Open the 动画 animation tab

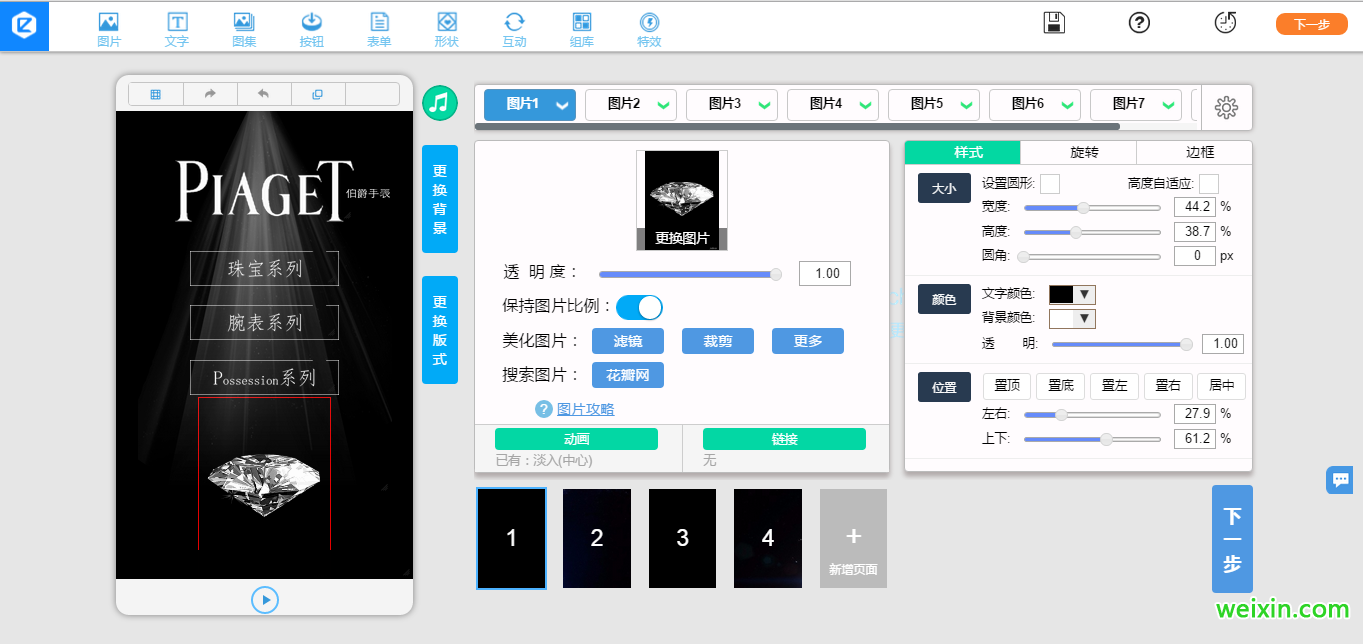[576, 439]
